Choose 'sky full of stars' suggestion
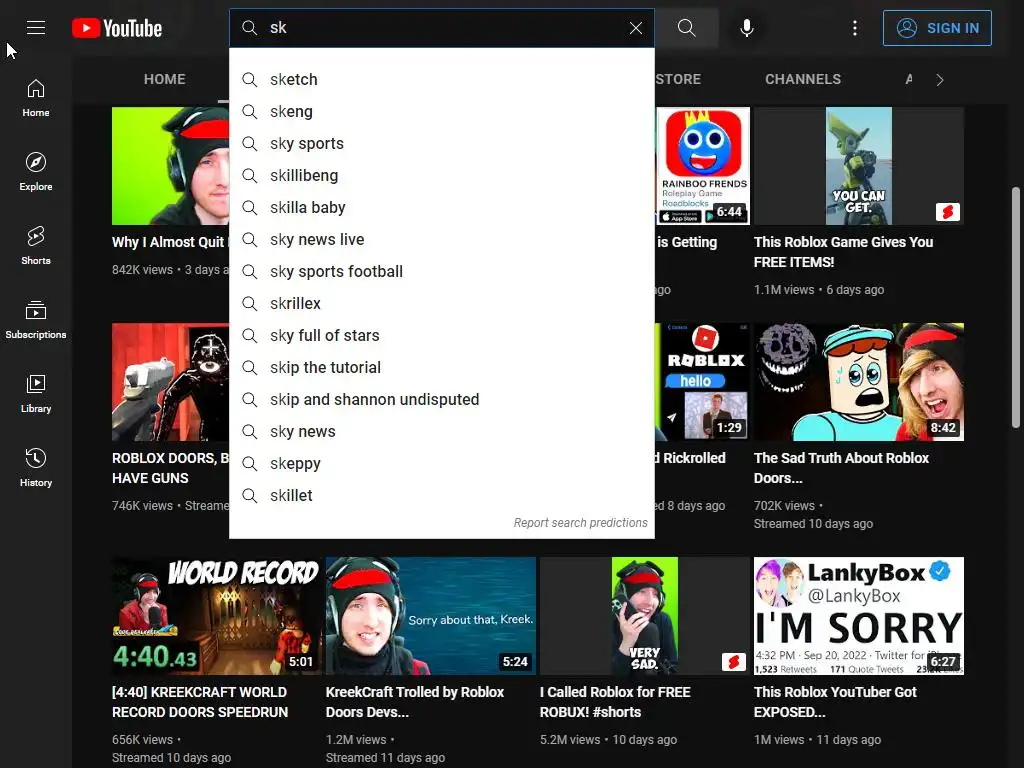The width and height of the screenshot is (1024, 768). [x=442, y=336]
